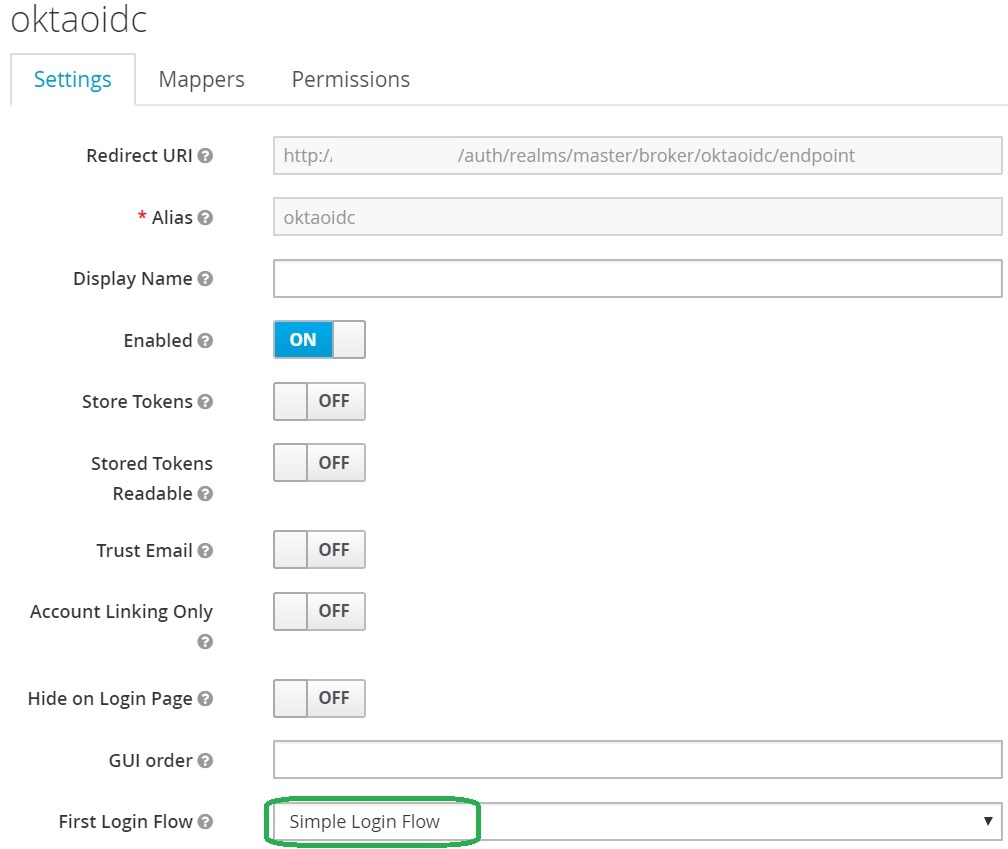Open the First Login Flow dropdown
This screenshot has height=849, width=1008.
(637, 822)
